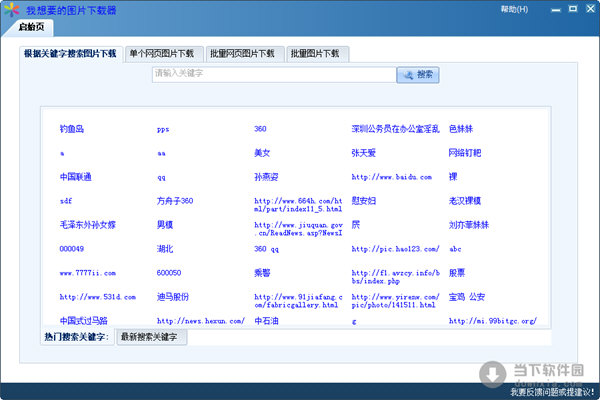Open the http://pic.hao123.com/ link
The height and width of the screenshot is (400, 600).
tap(395, 249)
